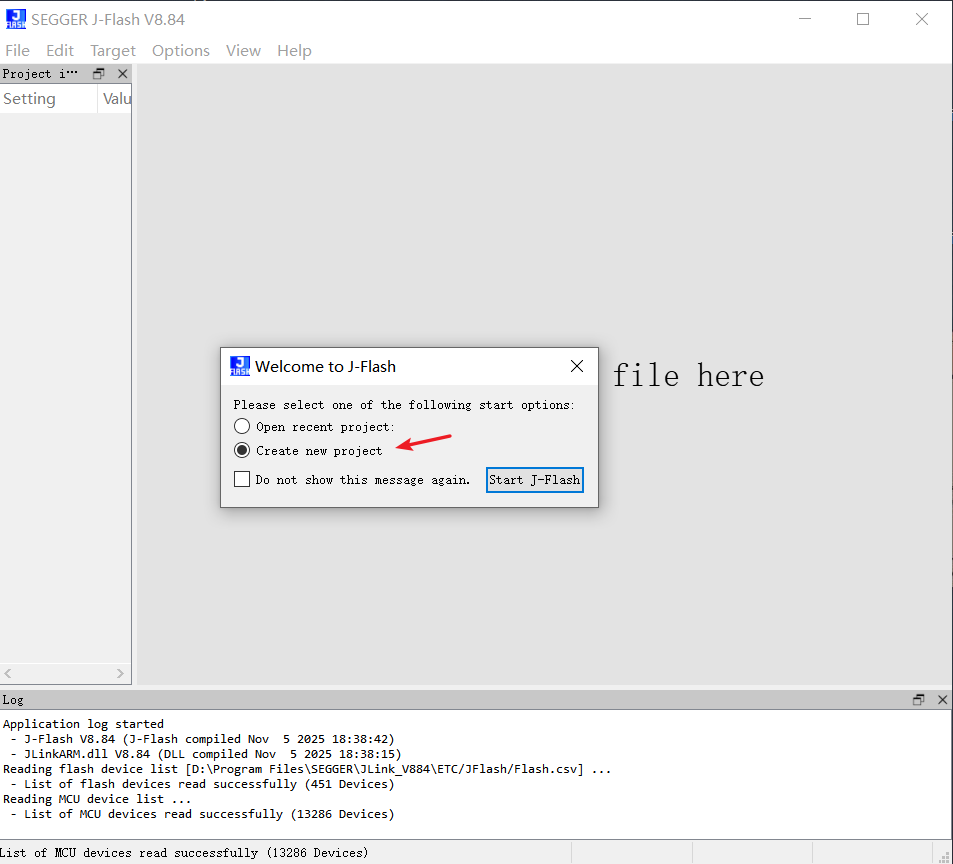Image resolution: width=953 pixels, height=864 pixels.
Task: Close the Welcome to J-Flash dialog
Action: click(577, 366)
